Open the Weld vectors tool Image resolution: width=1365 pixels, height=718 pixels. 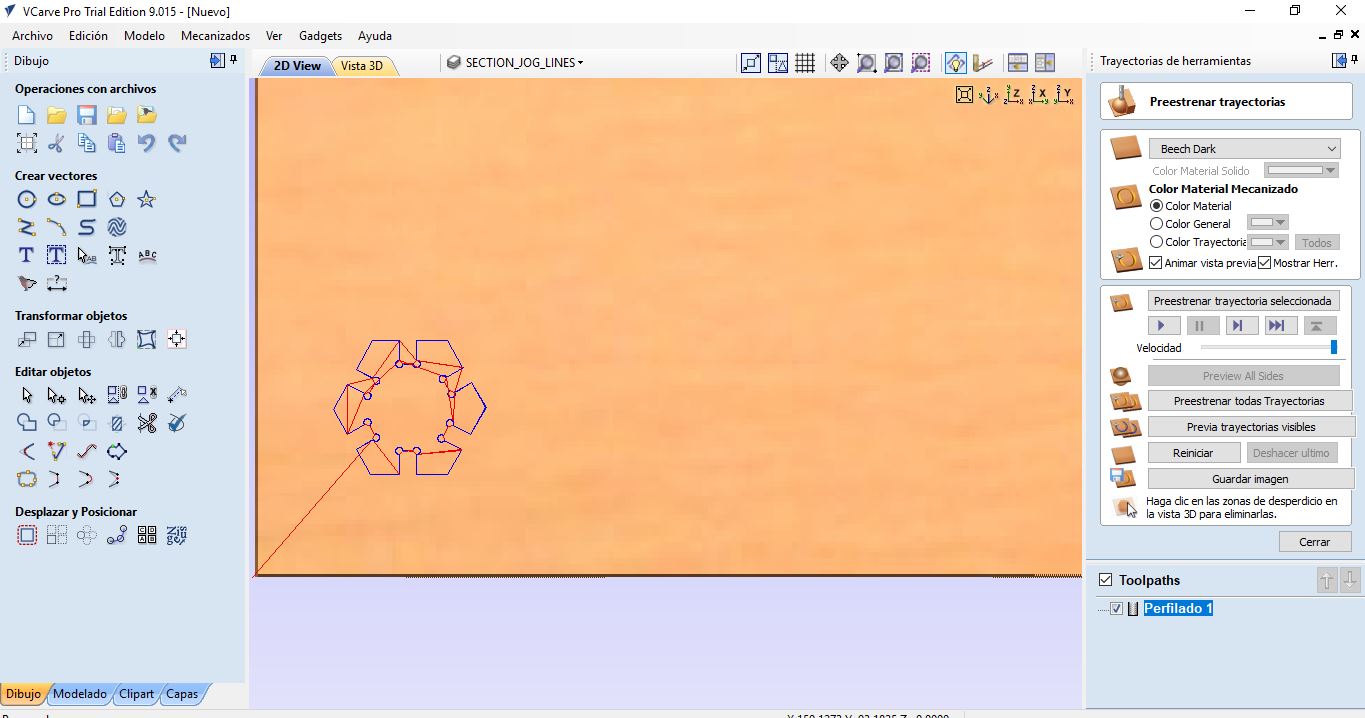click(x=27, y=423)
